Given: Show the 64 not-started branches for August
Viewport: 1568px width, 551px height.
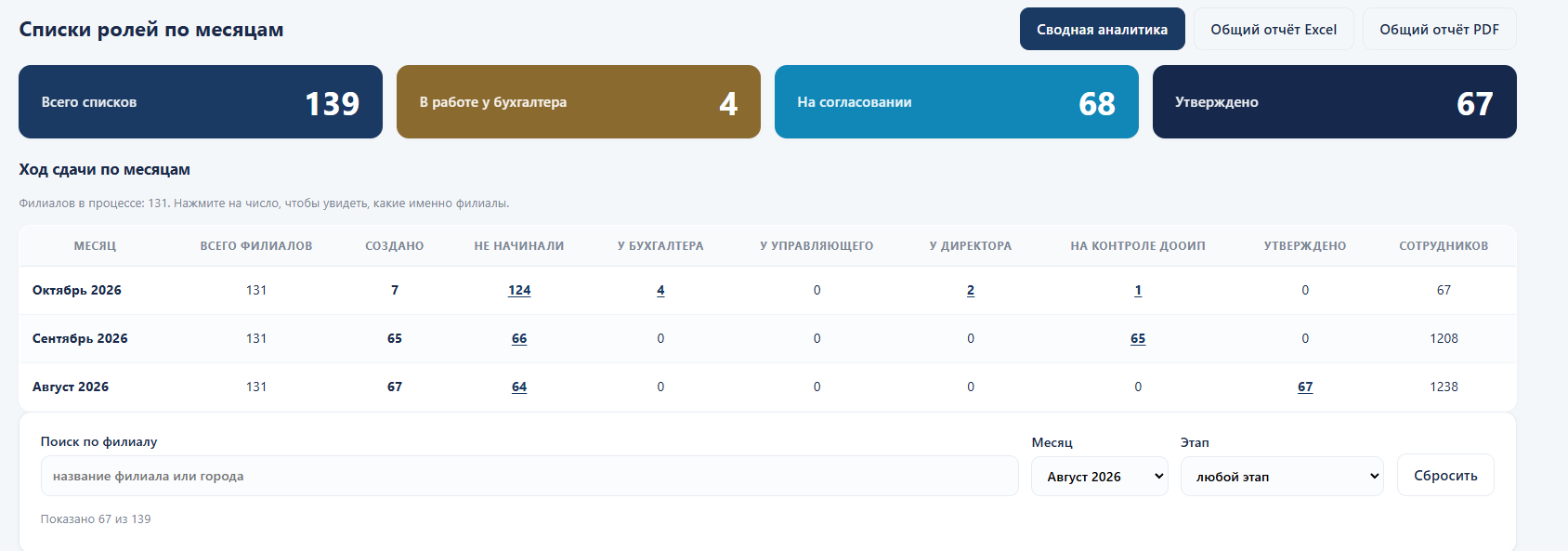Looking at the screenshot, I should [519, 387].
